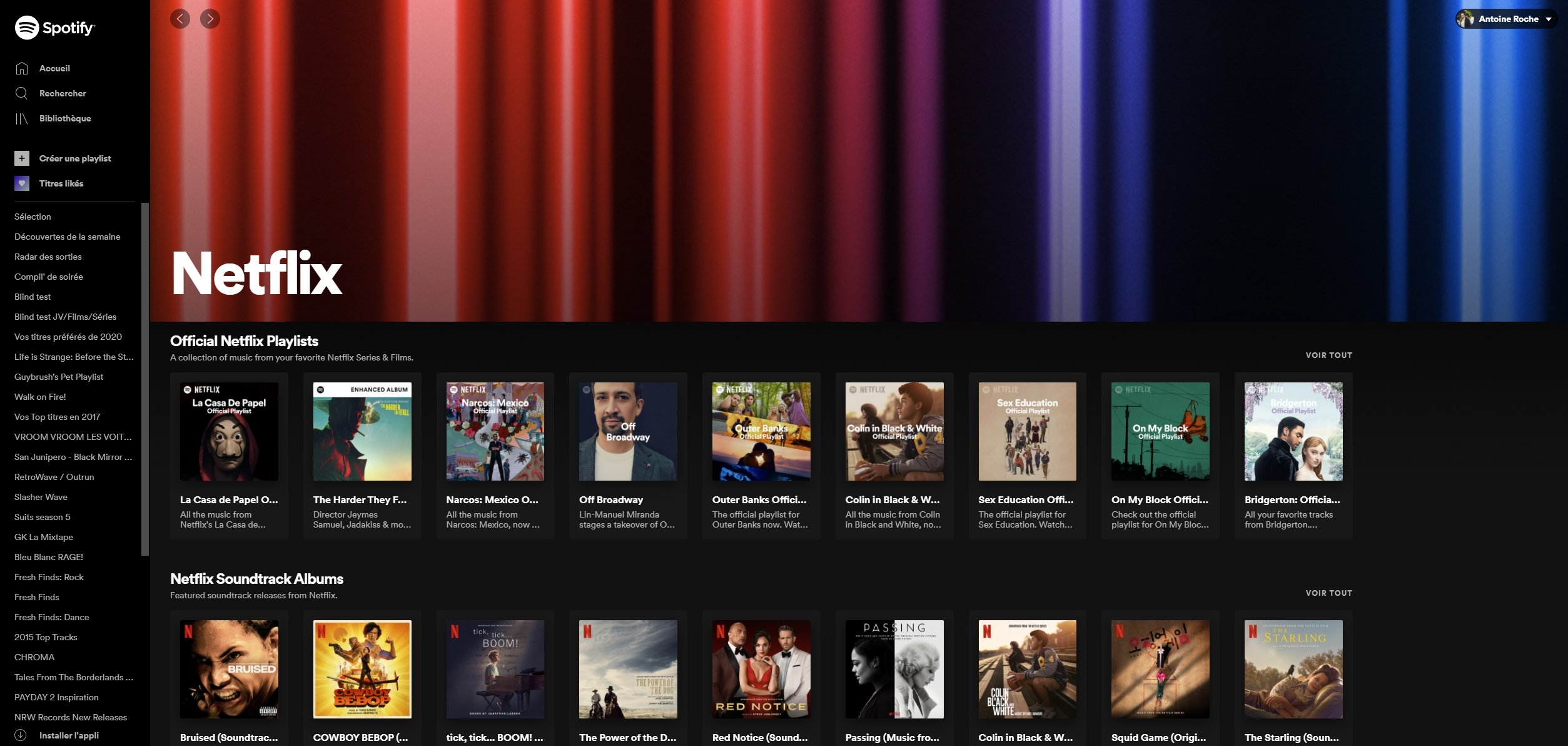
Task: Open the Radar des sorties playlist
Action: [48, 257]
